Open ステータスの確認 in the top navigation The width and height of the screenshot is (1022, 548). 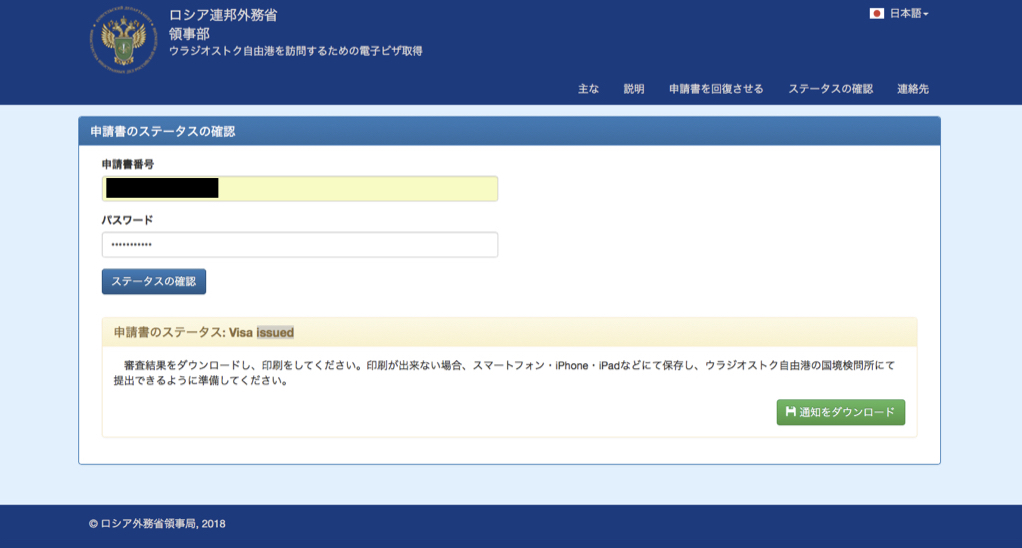coord(830,89)
